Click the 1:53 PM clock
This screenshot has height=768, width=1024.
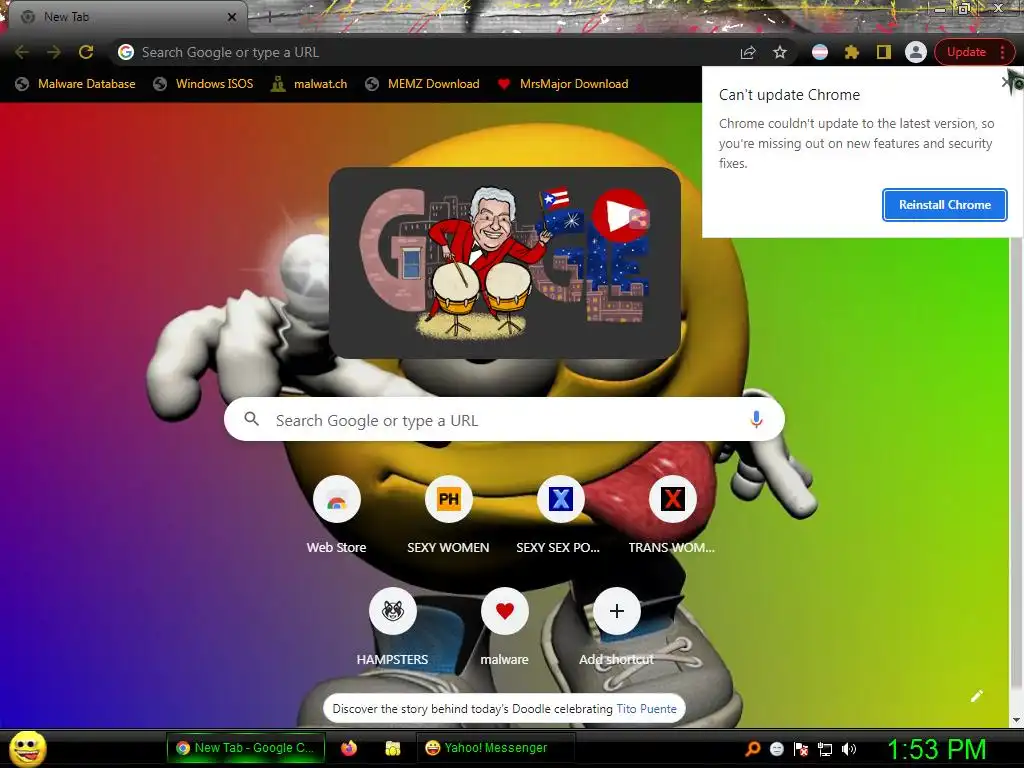(936, 749)
